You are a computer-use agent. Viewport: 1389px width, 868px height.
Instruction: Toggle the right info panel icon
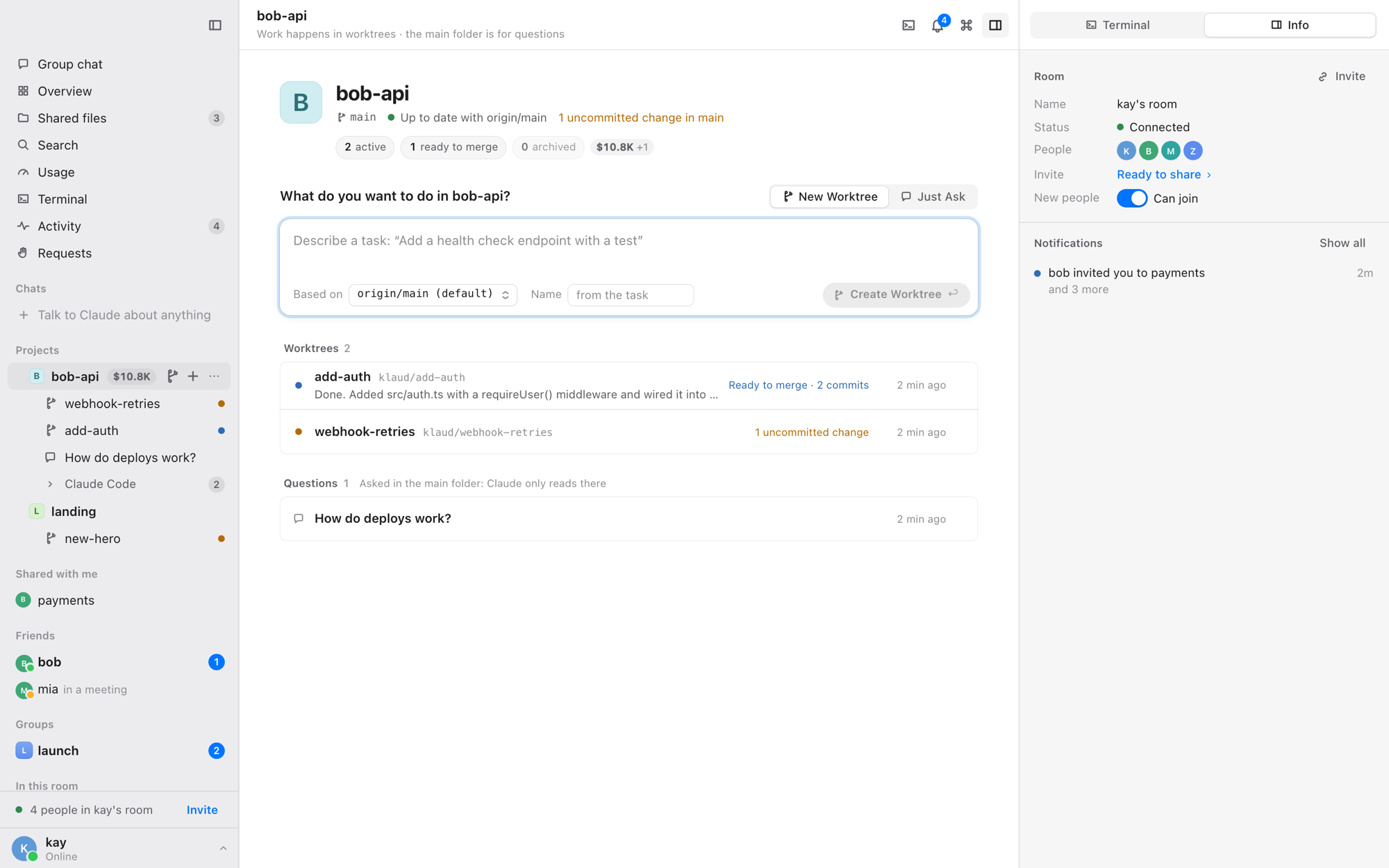click(x=995, y=26)
